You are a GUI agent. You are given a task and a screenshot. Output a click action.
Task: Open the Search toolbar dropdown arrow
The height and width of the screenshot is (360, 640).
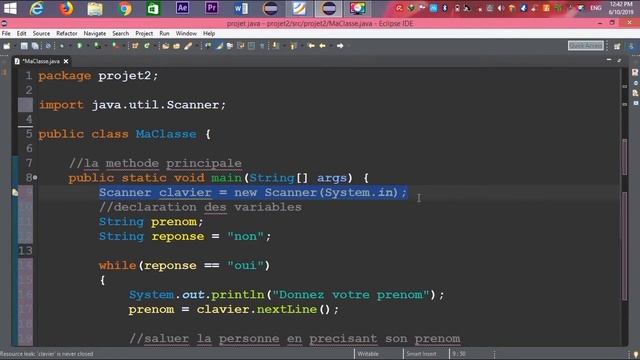click(x=197, y=46)
